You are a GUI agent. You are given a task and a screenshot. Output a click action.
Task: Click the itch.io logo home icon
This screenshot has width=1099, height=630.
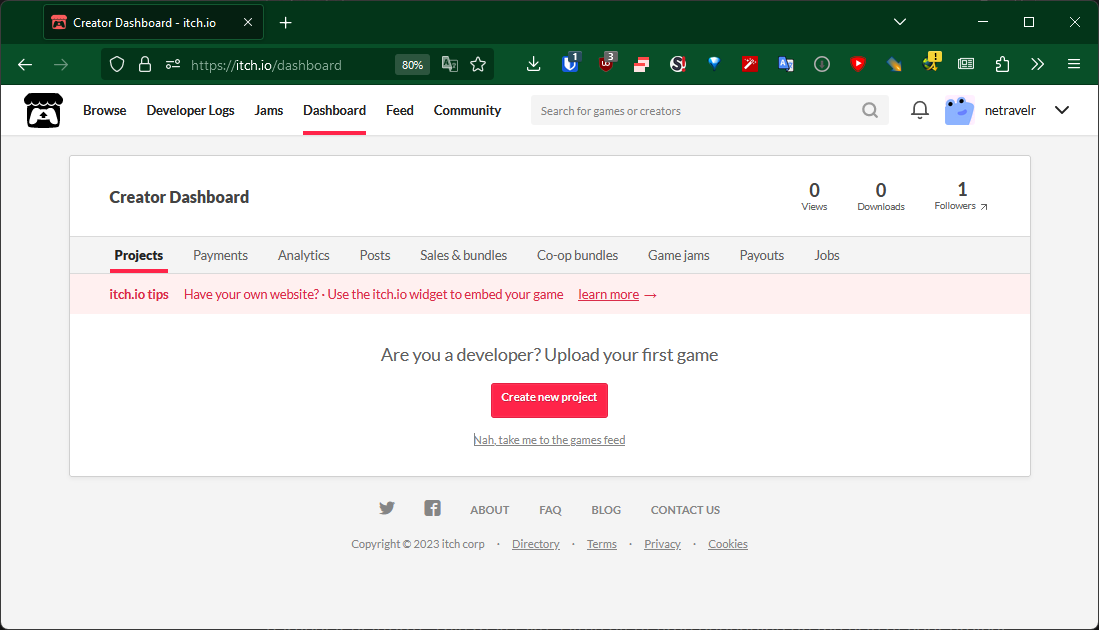(43, 110)
